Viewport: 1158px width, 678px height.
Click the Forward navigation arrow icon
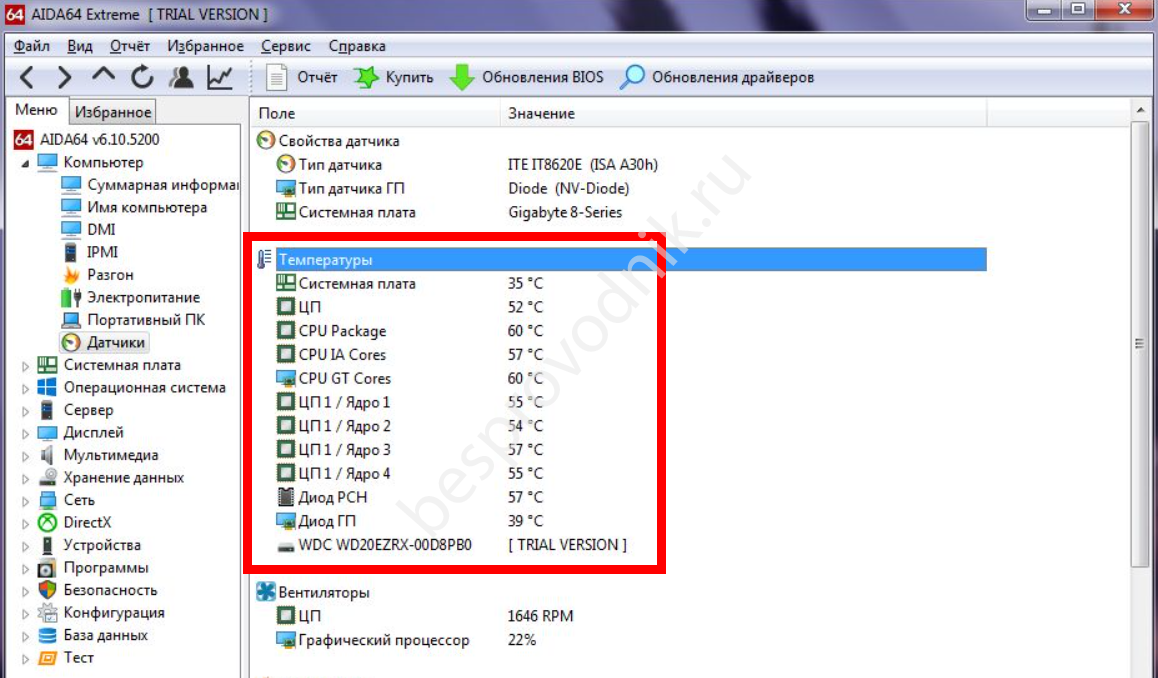[x=64, y=77]
